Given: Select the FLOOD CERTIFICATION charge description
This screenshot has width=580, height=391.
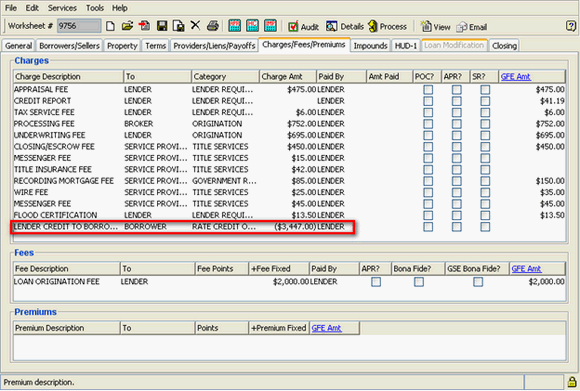Looking at the screenshot, I should click(x=55, y=215).
